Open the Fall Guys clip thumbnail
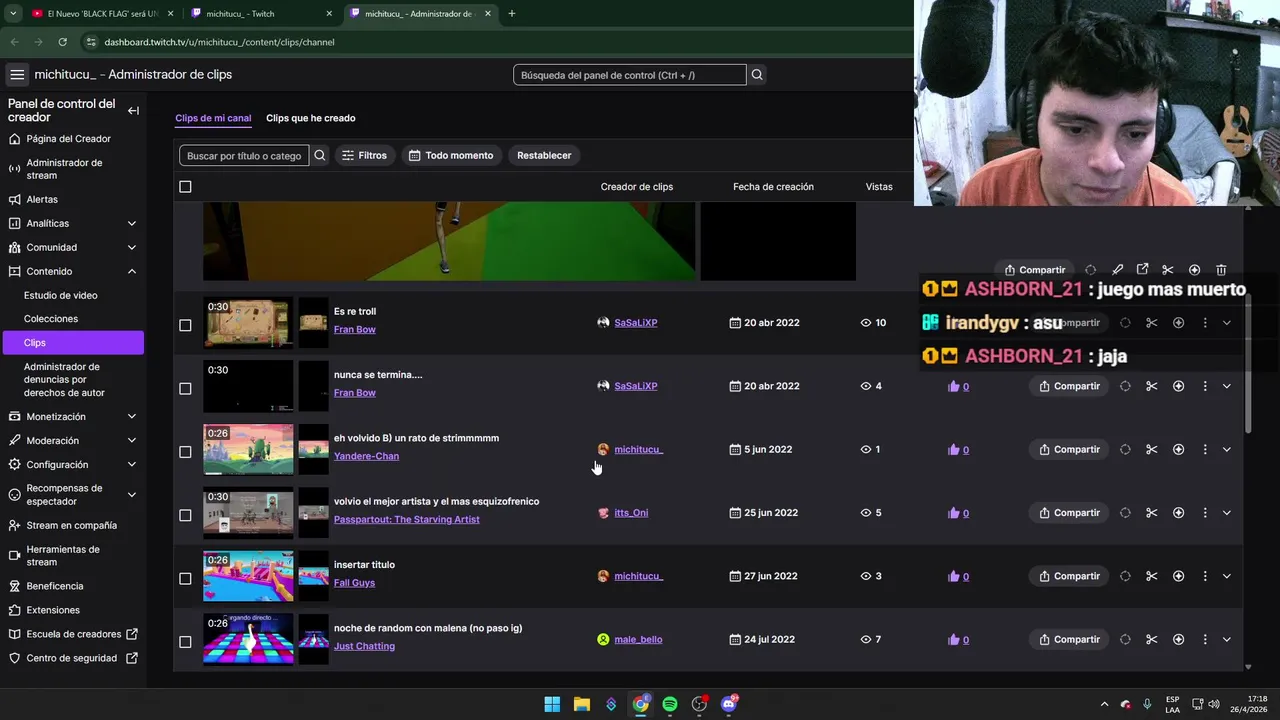 pos(248,575)
